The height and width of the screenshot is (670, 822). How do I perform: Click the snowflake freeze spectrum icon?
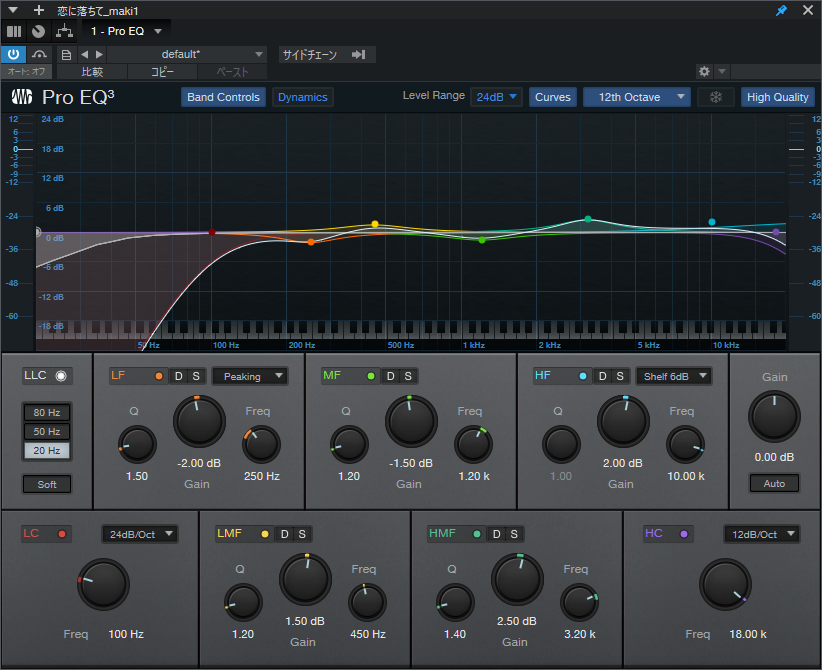click(716, 97)
